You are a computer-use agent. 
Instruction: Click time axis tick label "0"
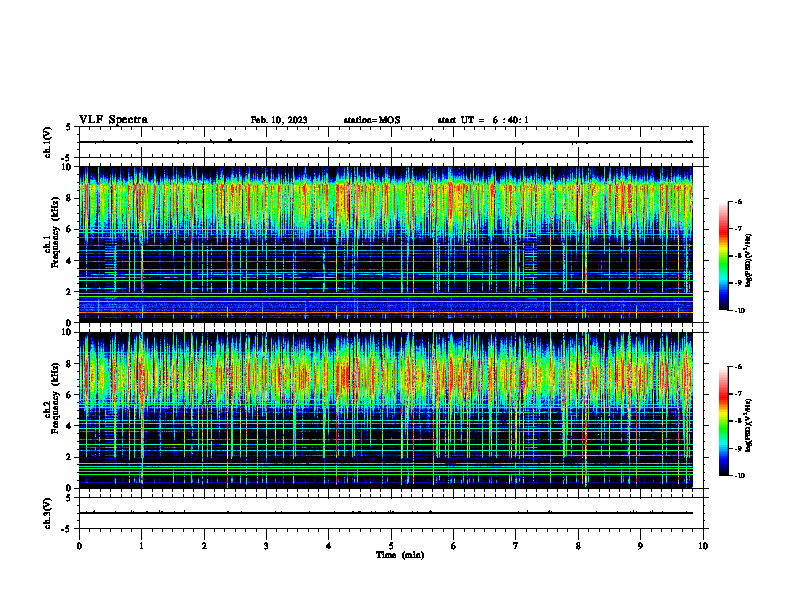79,546
